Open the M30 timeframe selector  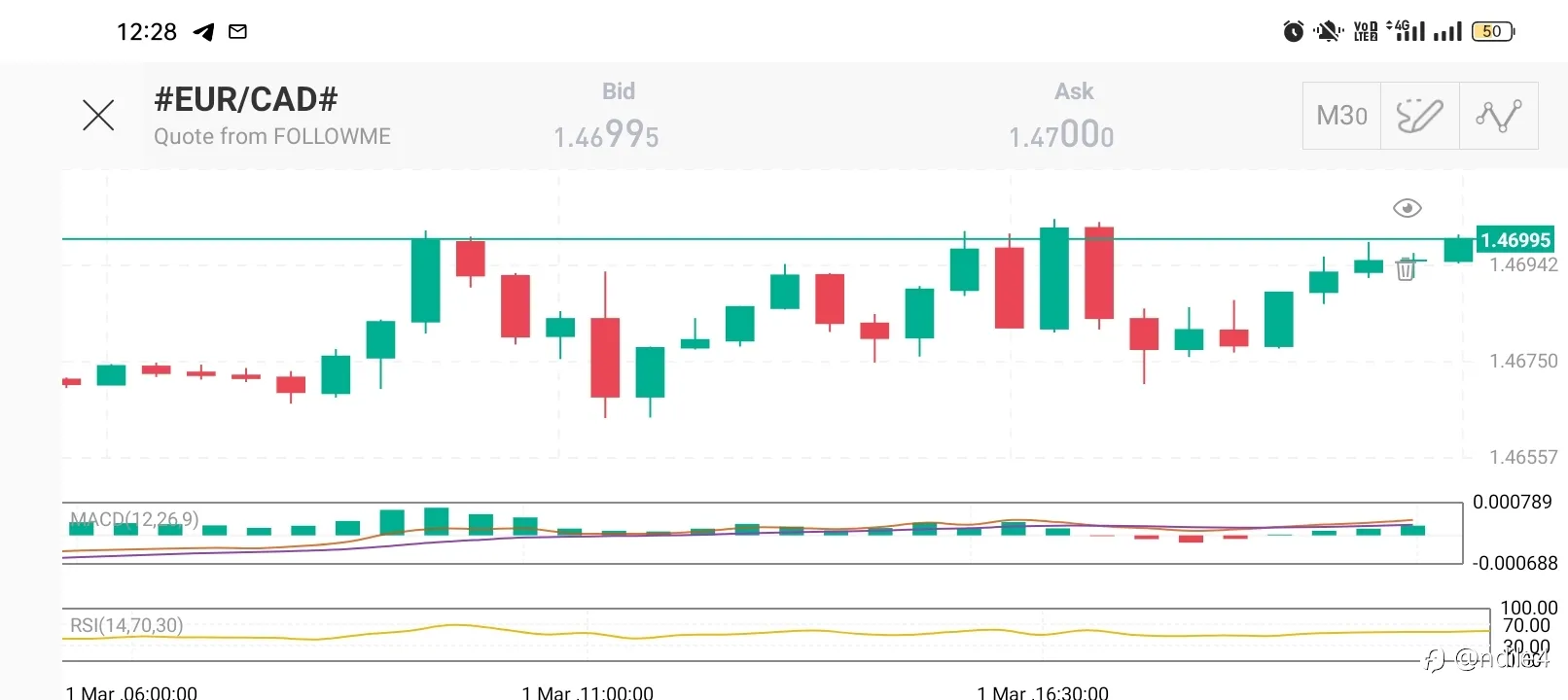pyautogui.click(x=1341, y=116)
